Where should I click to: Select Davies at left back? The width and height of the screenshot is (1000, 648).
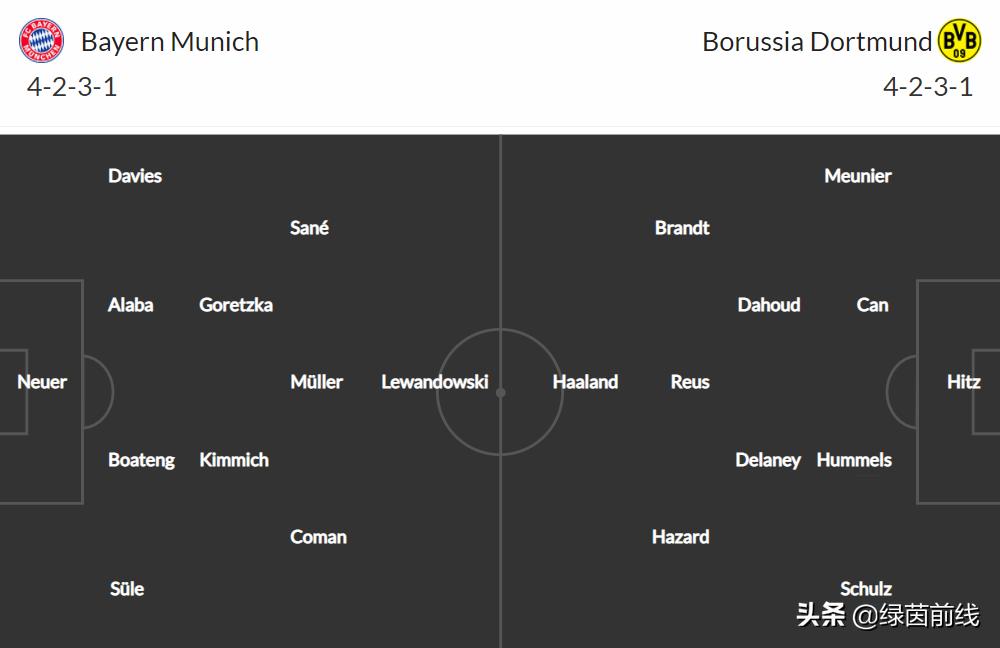tap(135, 176)
